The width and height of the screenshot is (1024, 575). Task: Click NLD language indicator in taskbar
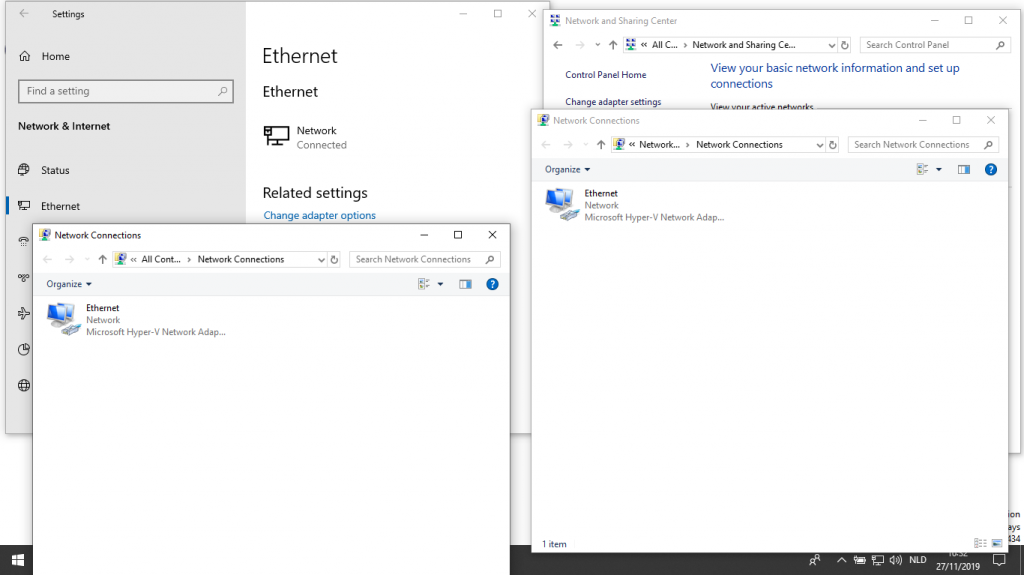pos(918,560)
